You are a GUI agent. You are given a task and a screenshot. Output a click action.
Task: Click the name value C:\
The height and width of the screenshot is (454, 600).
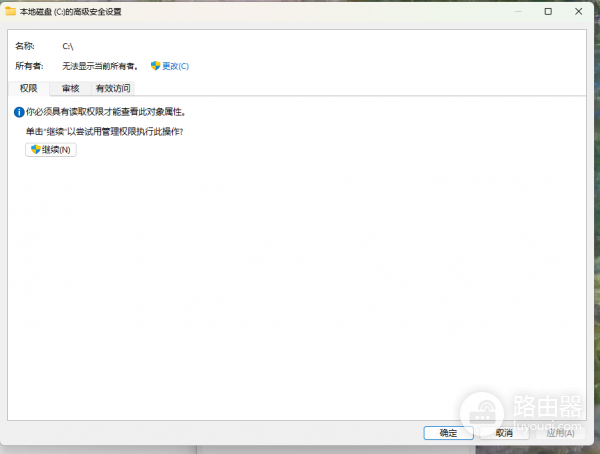tap(68, 46)
